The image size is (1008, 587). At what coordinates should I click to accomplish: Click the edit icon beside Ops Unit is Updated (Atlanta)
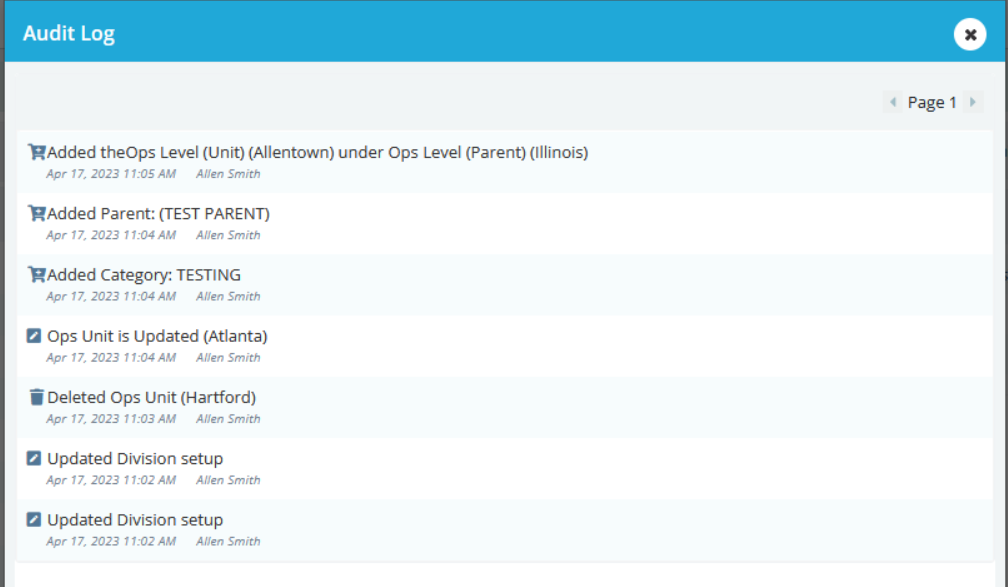(x=34, y=336)
